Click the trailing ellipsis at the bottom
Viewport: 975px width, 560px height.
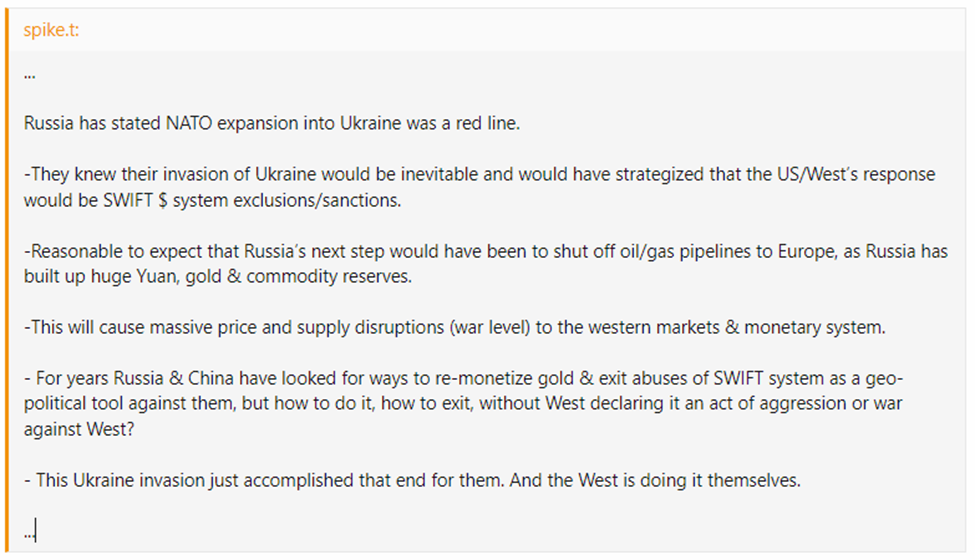[30, 531]
